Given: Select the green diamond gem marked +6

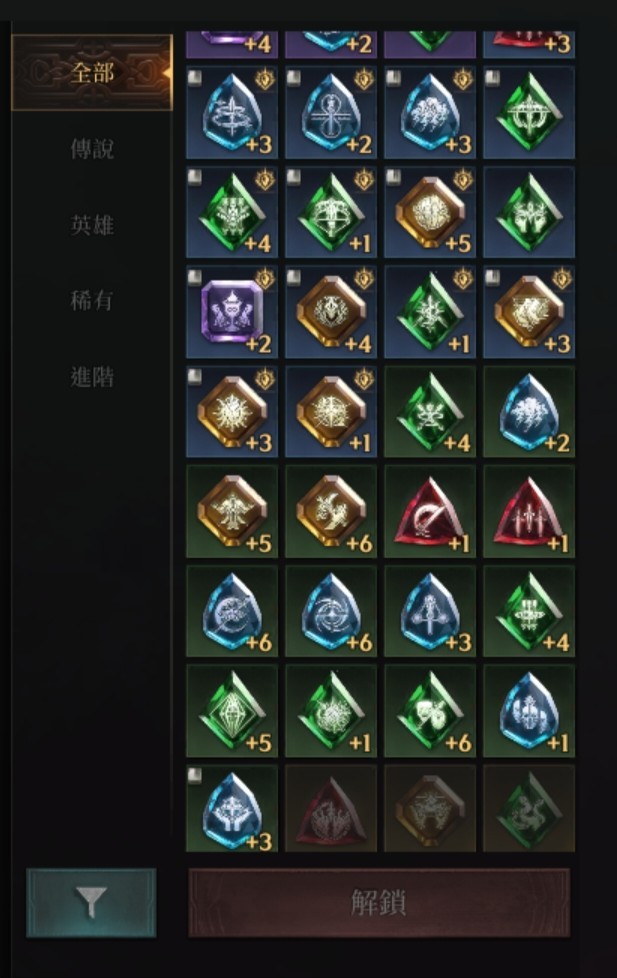Looking at the screenshot, I should click(430, 711).
